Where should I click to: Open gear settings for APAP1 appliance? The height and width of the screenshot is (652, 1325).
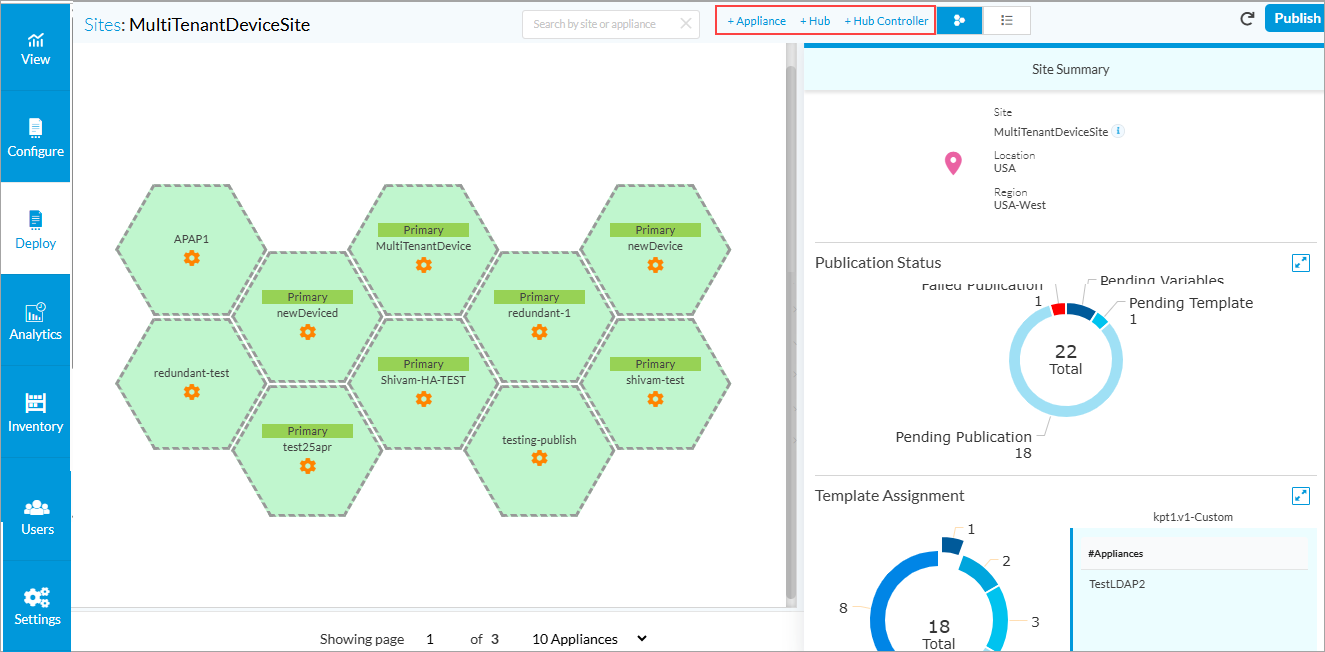point(192,258)
